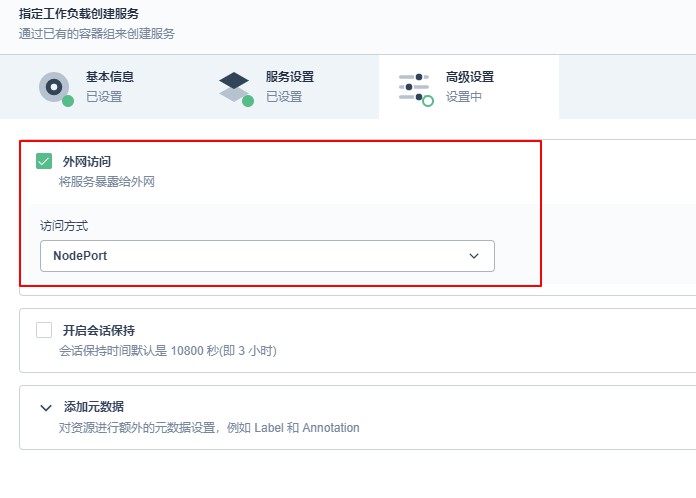
Task: Enable the 开启会话保持 checkbox
Action: point(44,330)
